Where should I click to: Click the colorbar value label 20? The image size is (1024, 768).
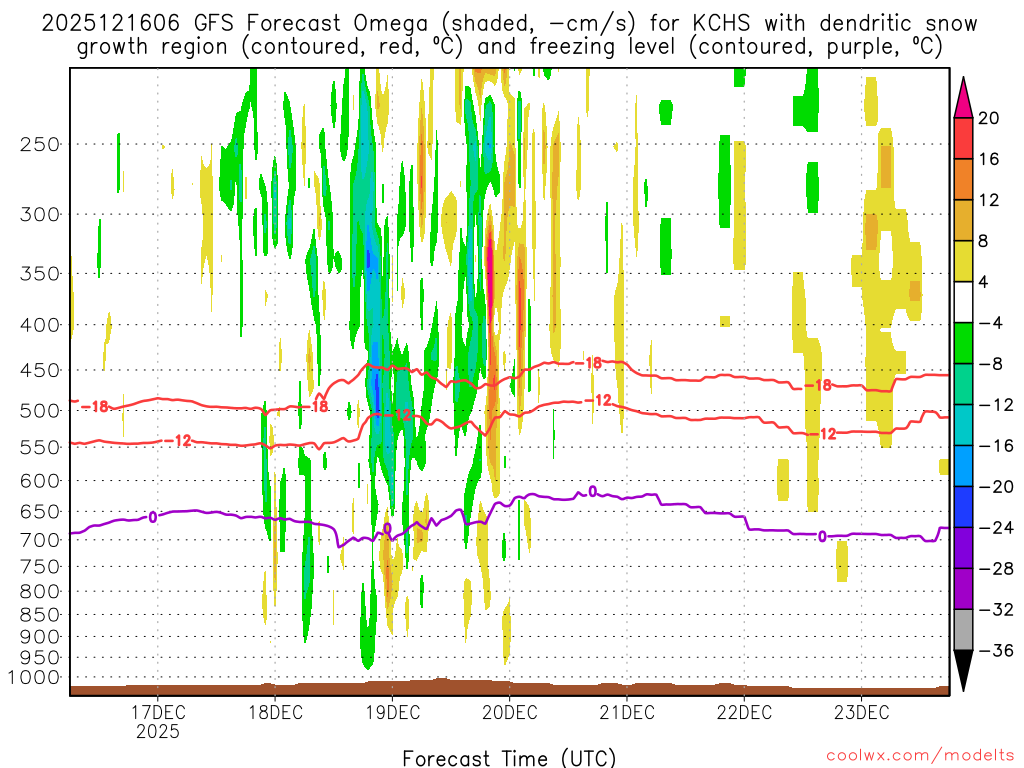(x=989, y=118)
